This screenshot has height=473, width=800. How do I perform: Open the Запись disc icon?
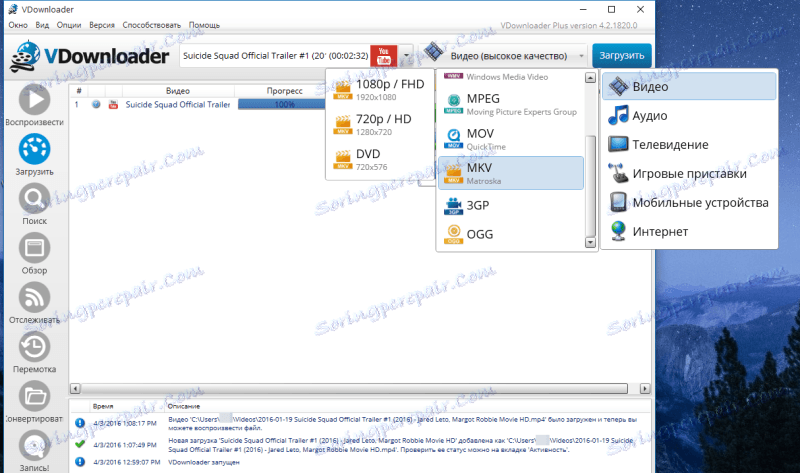pos(34,445)
